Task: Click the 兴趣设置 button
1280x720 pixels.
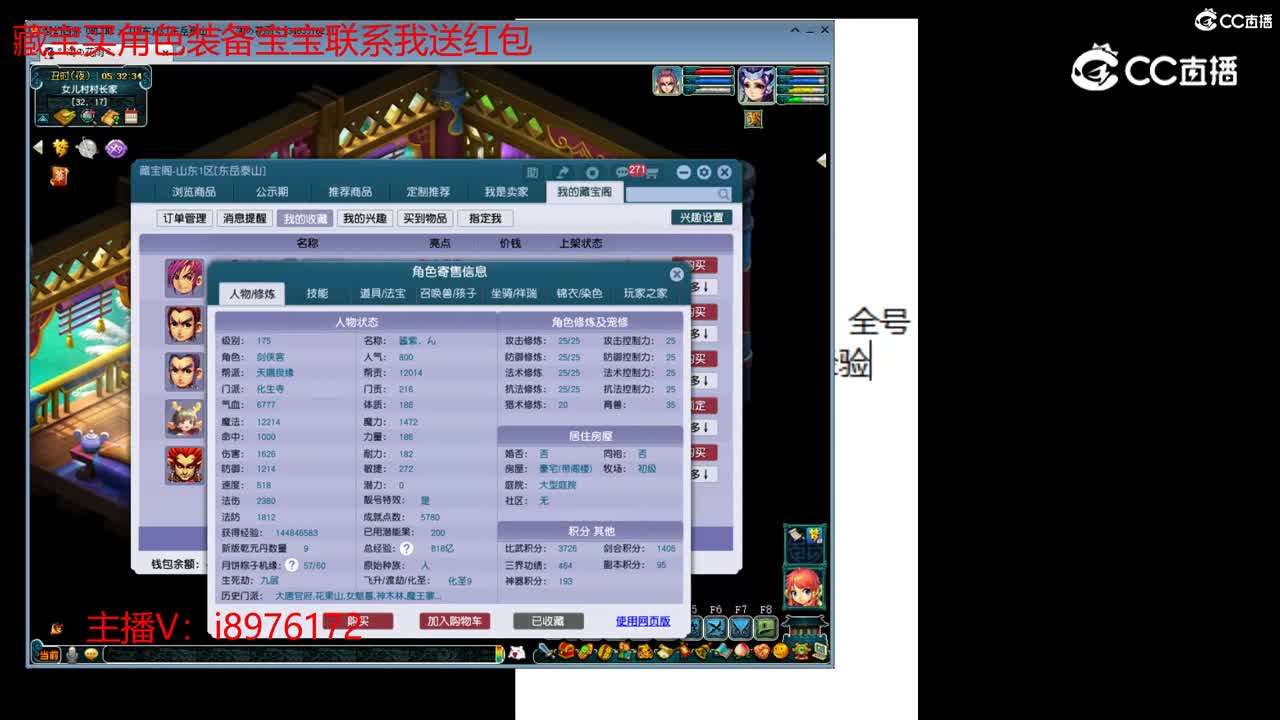Action: coord(701,217)
